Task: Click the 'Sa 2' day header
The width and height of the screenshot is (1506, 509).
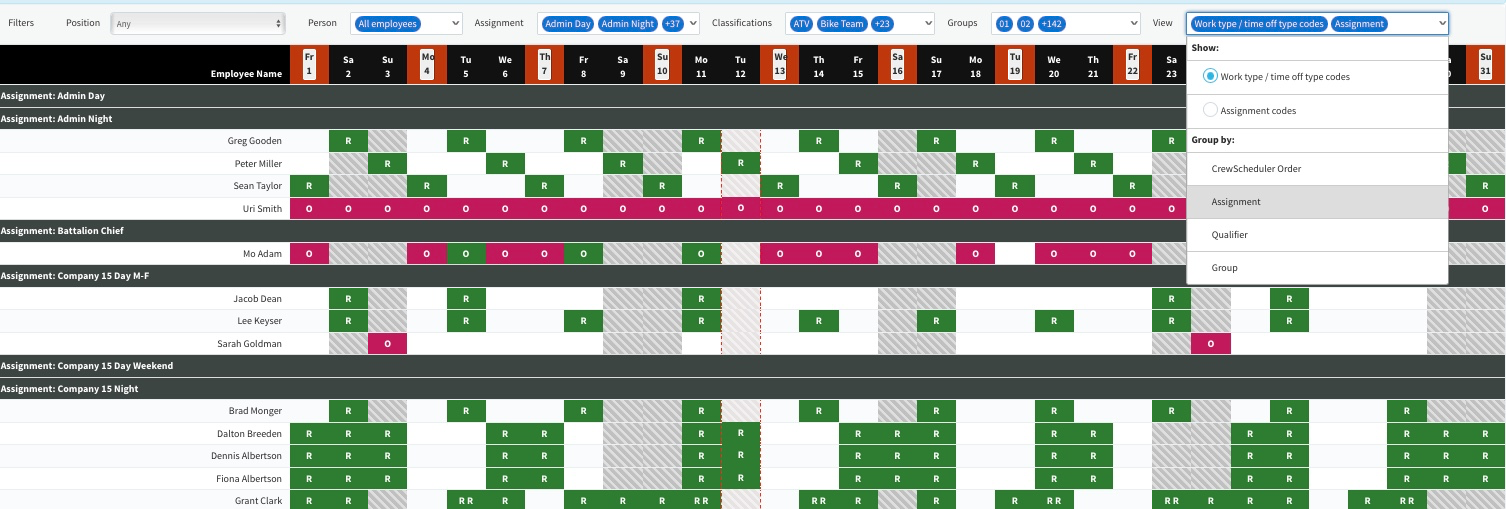Action: click(x=348, y=65)
